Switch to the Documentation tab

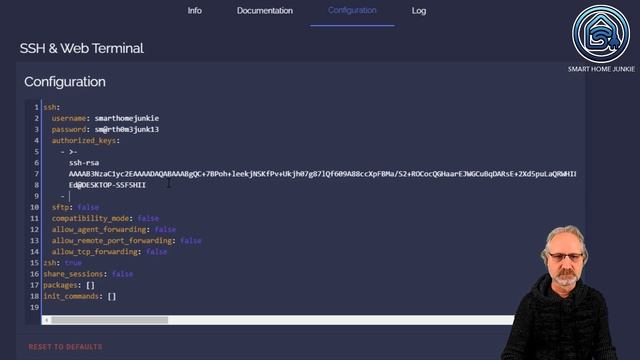coord(264,11)
